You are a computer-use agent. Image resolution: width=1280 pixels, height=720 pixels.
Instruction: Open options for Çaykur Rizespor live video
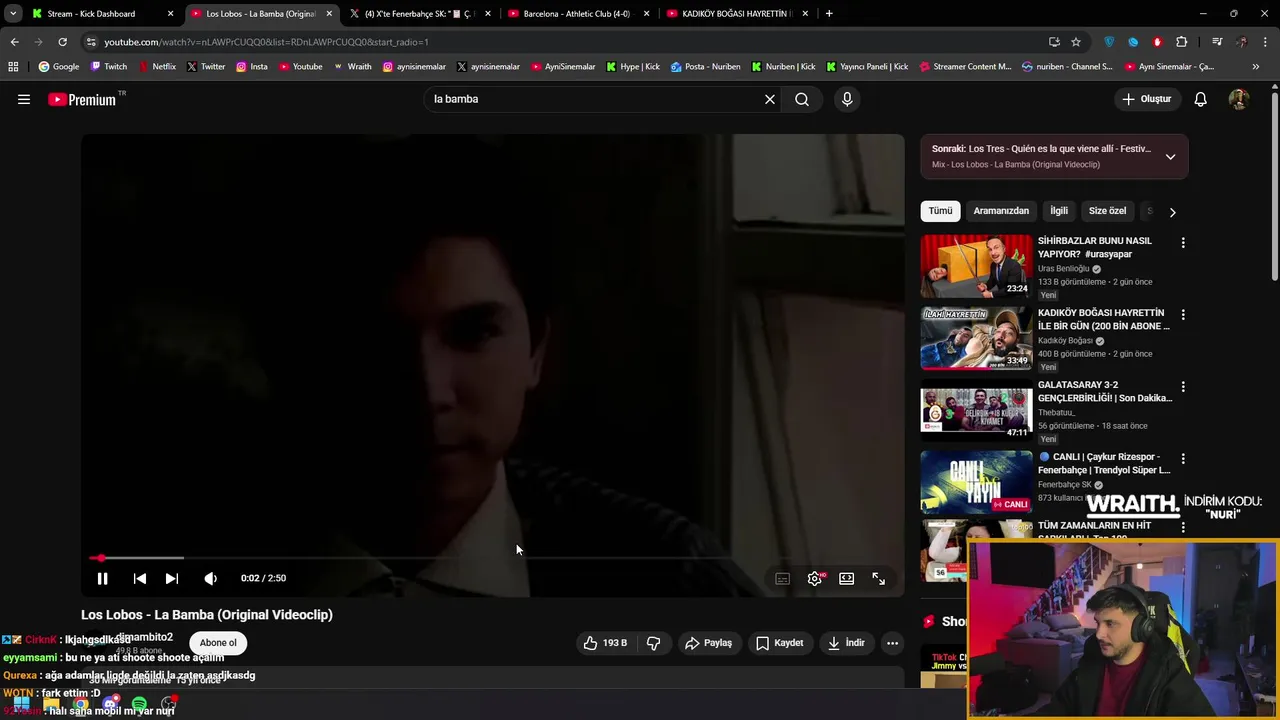1183,459
